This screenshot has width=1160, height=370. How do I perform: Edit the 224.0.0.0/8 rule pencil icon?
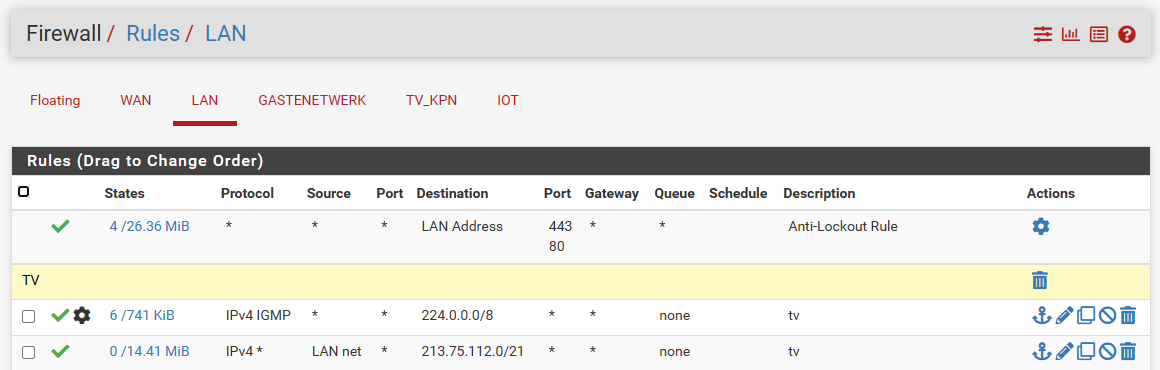pyautogui.click(x=1064, y=316)
